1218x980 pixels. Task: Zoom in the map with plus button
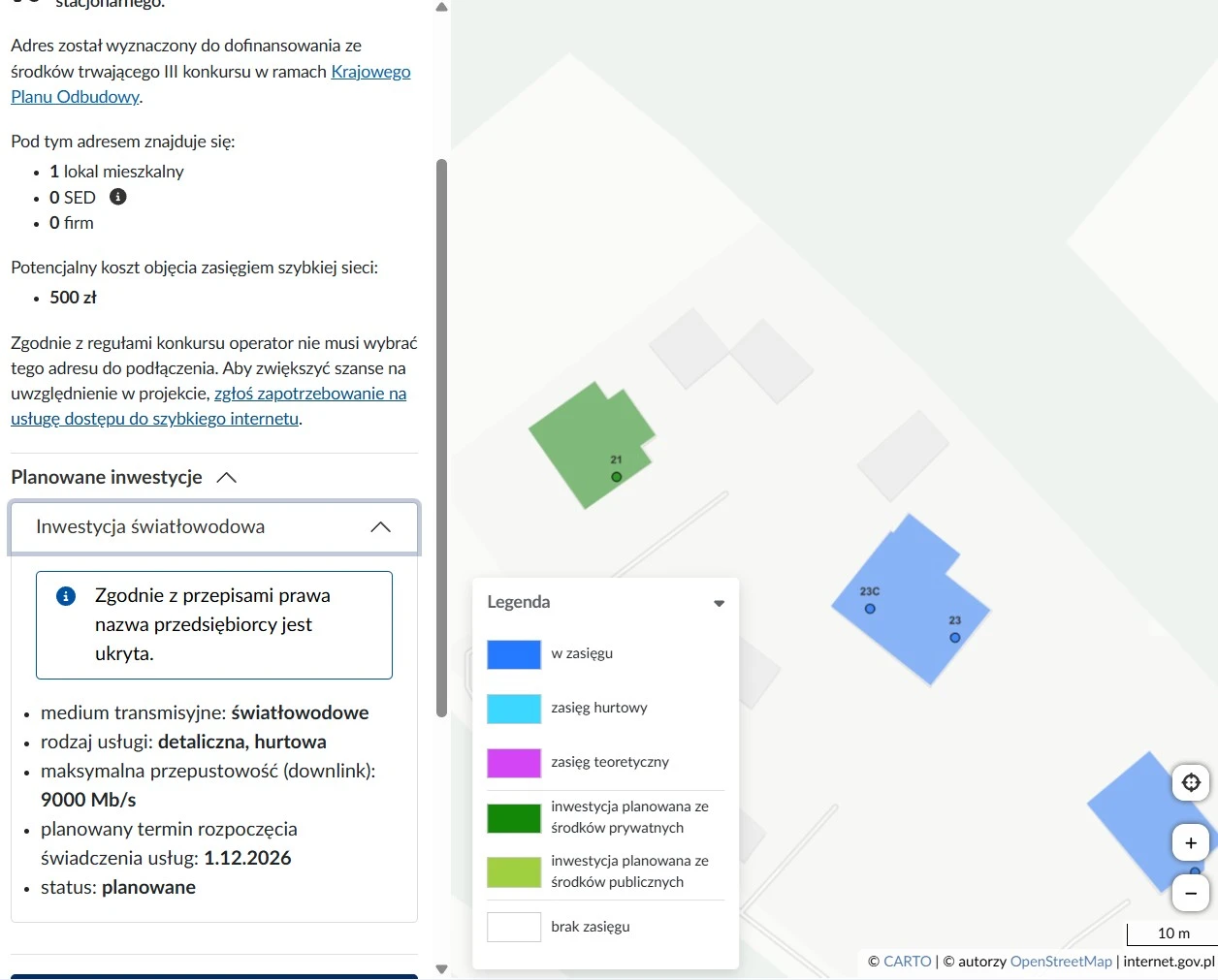click(x=1190, y=842)
